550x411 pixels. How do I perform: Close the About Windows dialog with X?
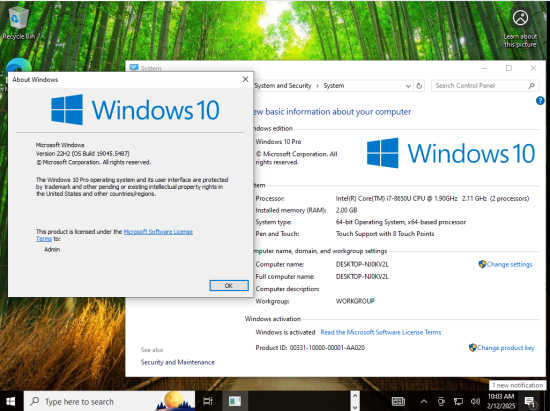[x=245, y=80]
